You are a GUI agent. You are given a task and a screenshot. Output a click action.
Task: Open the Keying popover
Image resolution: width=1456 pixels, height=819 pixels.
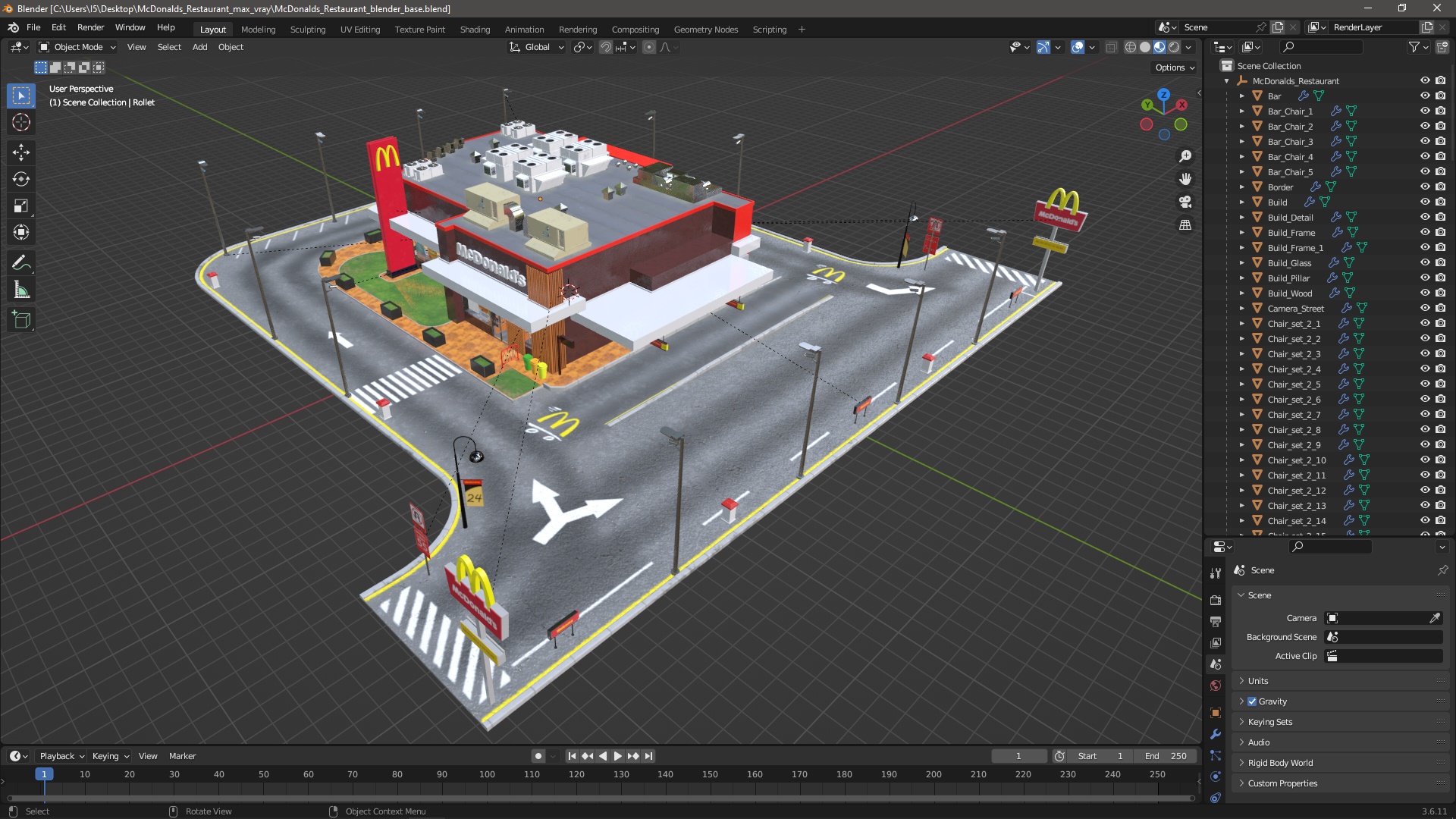[111, 756]
